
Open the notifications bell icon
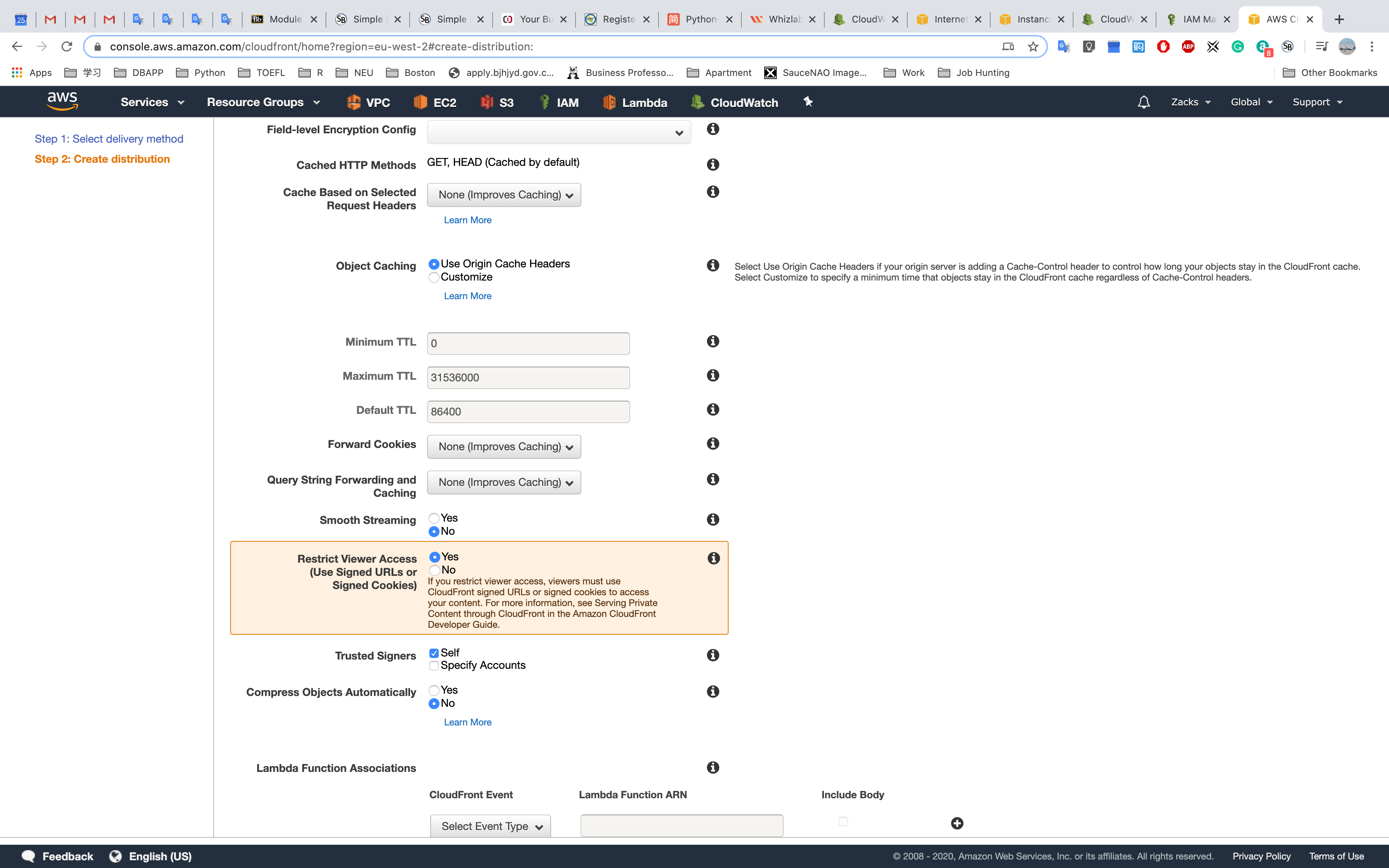pos(1143,102)
